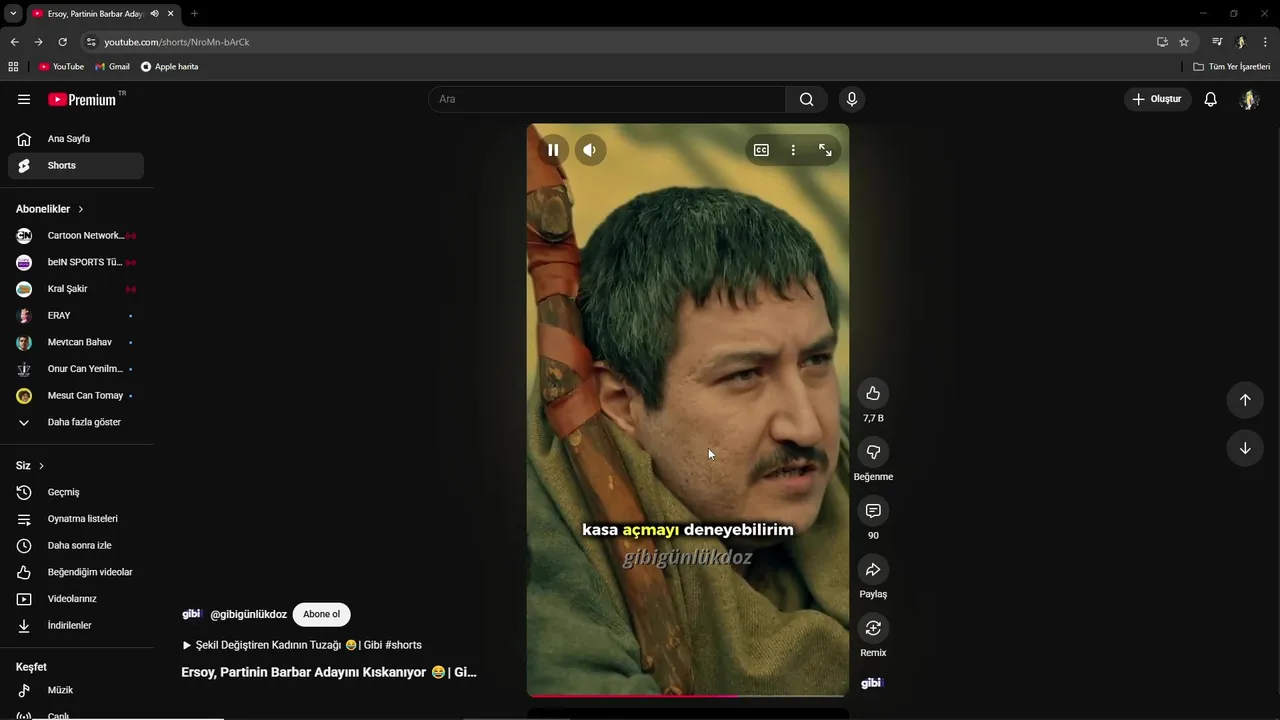Open Oynatma listeleri playlists

point(76,519)
